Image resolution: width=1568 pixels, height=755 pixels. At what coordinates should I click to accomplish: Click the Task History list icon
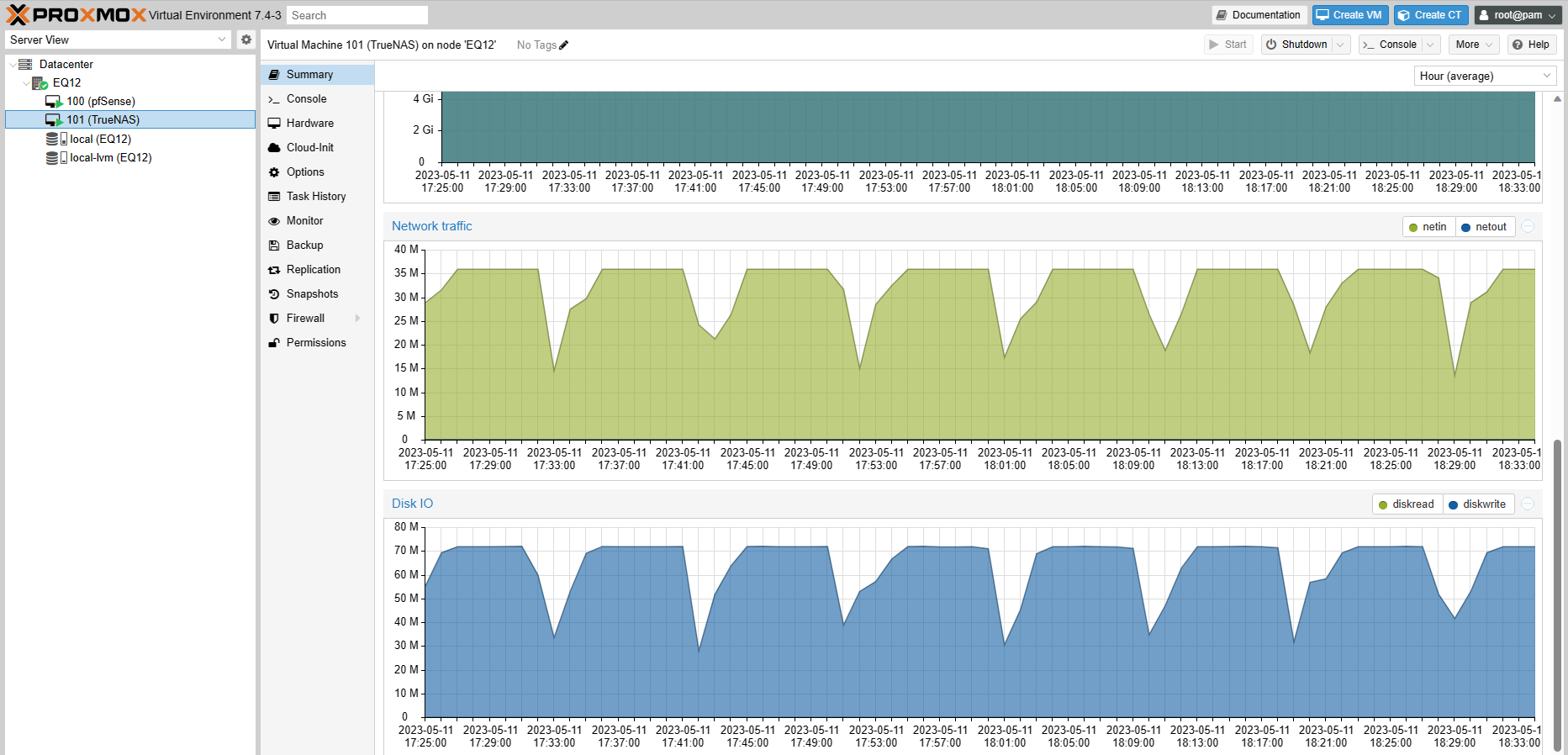click(x=274, y=197)
